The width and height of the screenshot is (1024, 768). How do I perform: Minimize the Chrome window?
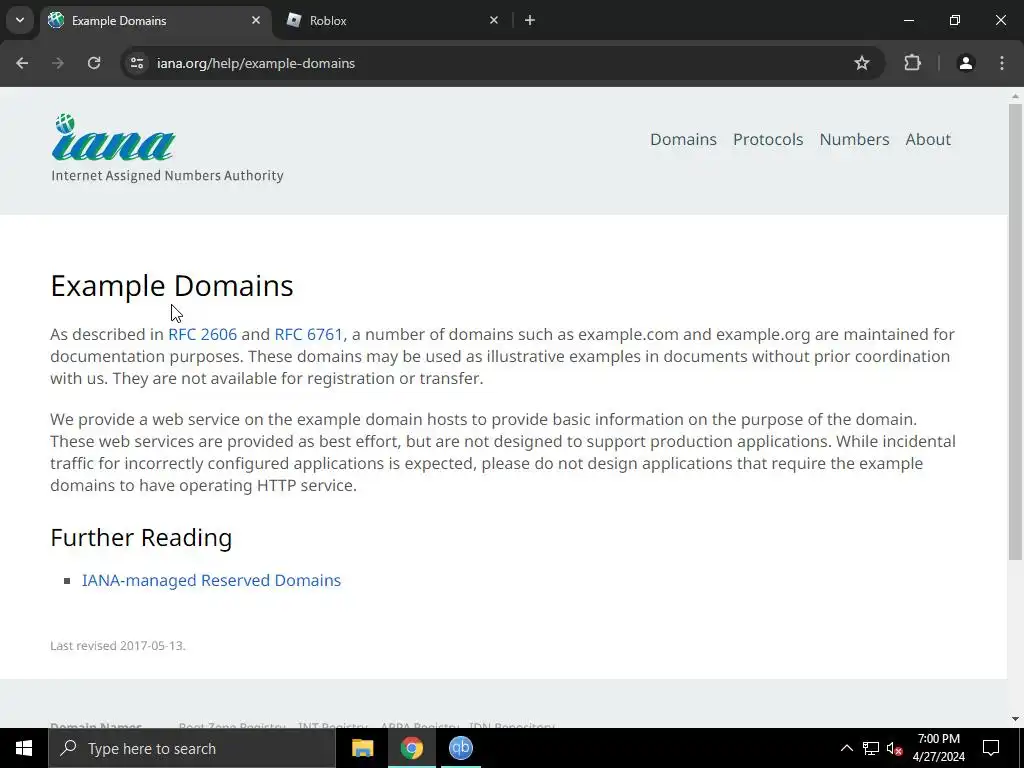908,20
